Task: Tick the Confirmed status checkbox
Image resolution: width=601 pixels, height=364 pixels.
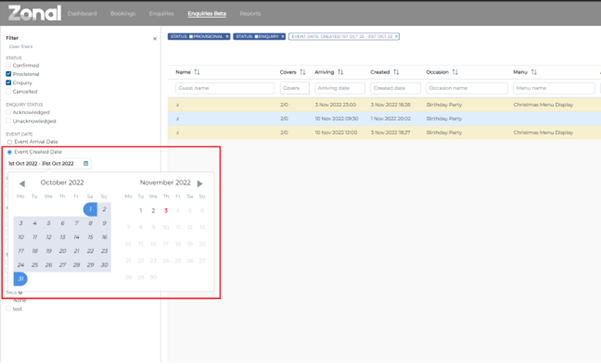Action: click(x=8, y=65)
